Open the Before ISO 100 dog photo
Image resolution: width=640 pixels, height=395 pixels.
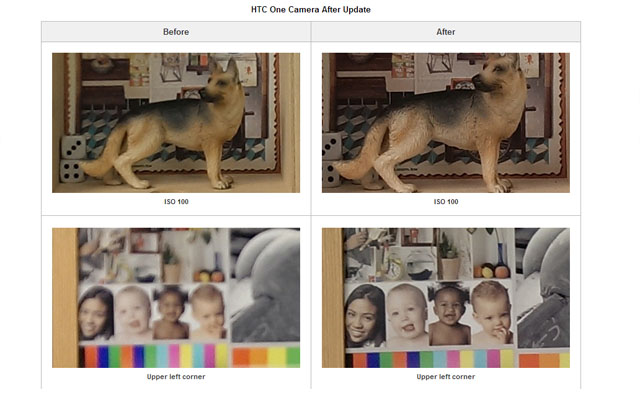point(176,122)
